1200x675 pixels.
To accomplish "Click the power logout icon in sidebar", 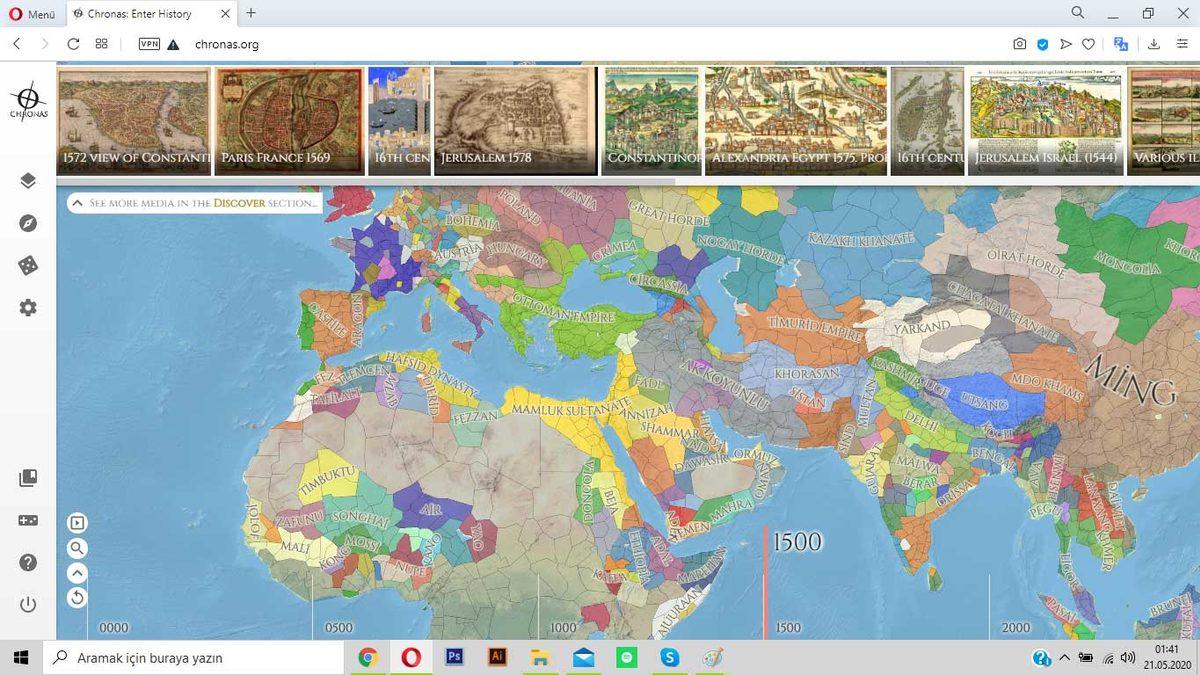I will 28,604.
